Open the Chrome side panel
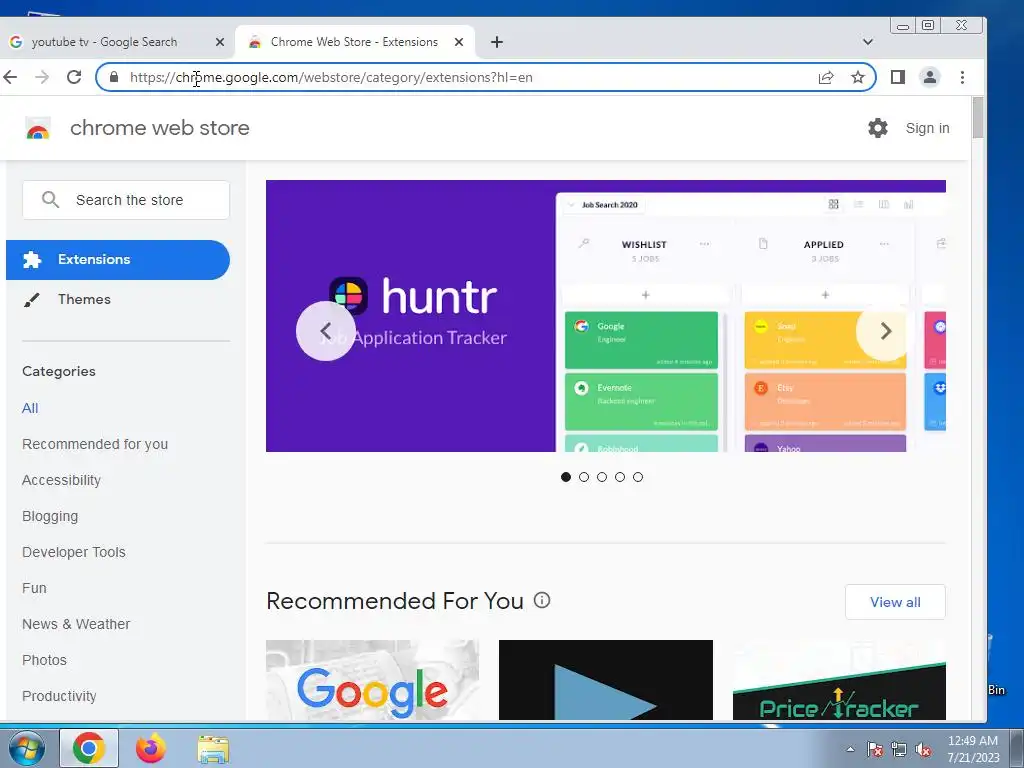This screenshot has width=1024, height=768. [x=897, y=77]
